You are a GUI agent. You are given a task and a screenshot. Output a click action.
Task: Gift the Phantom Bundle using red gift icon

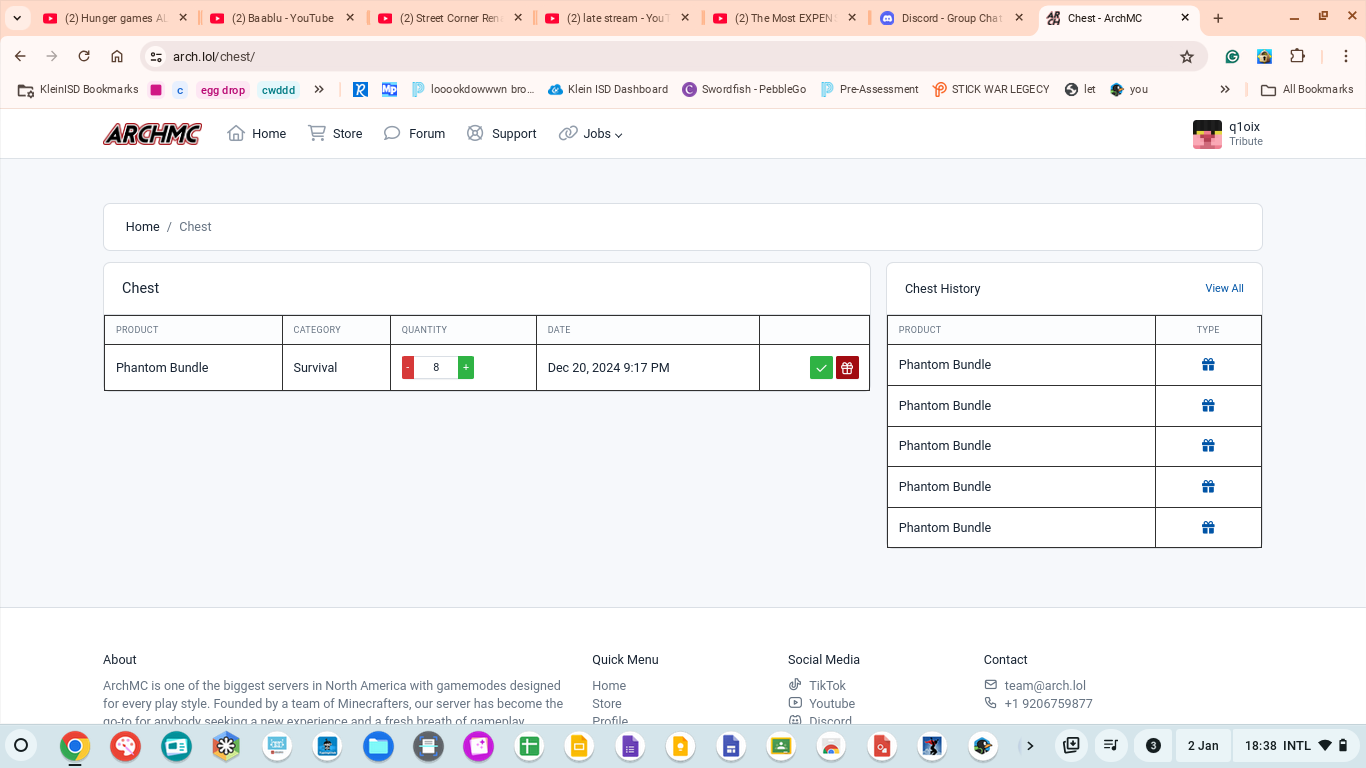(847, 368)
